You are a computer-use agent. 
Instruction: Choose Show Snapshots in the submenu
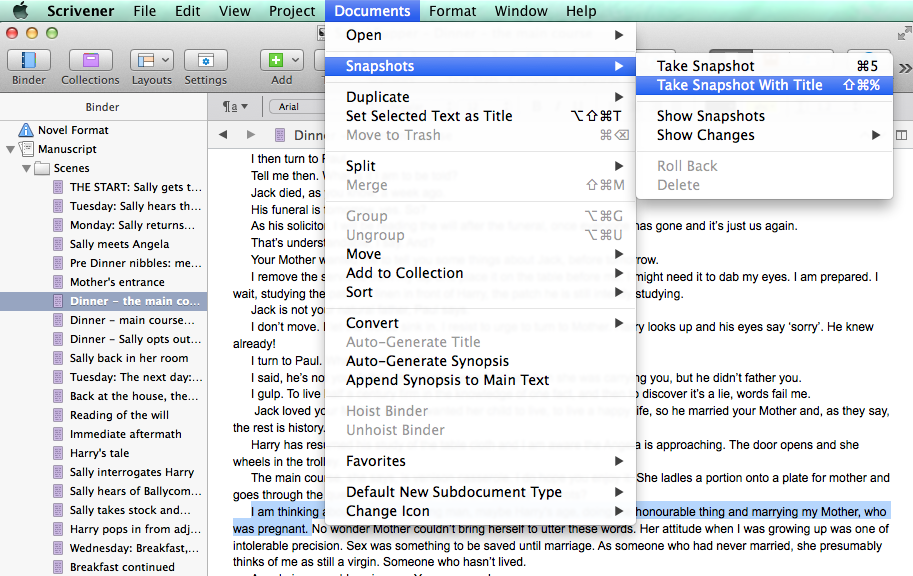click(x=764, y=116)
